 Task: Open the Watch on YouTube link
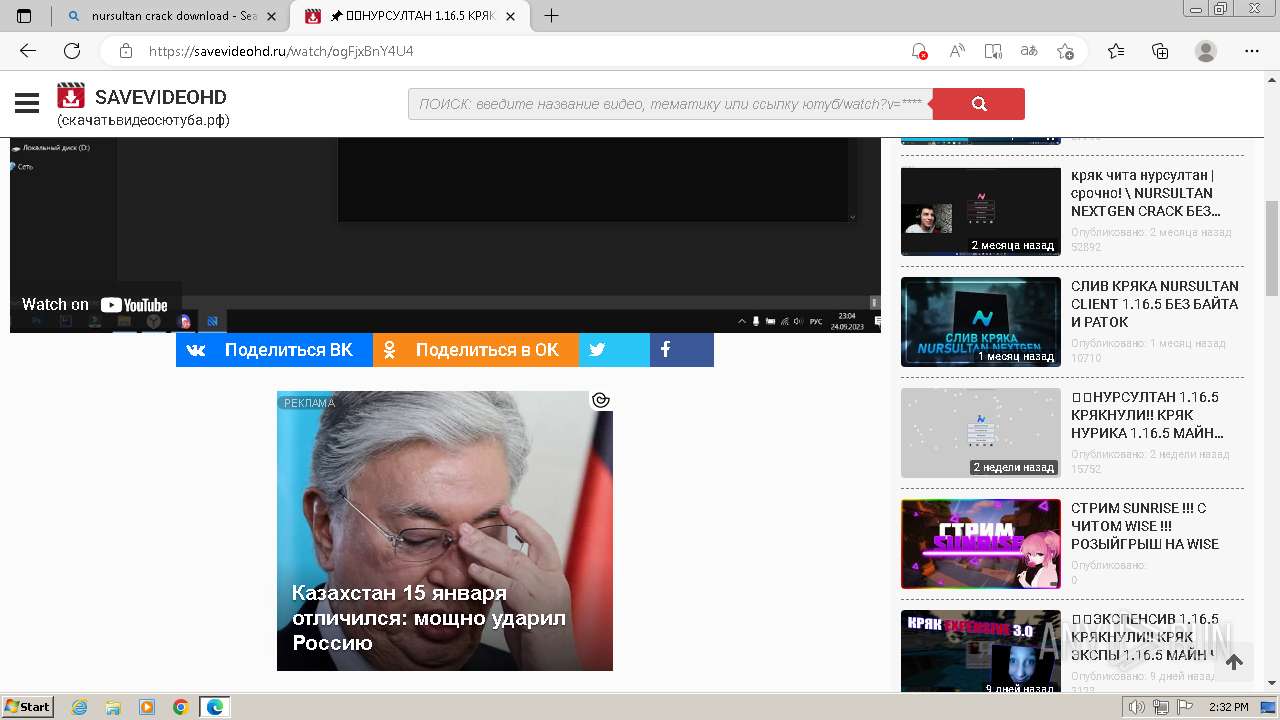[x=95, y=305]
